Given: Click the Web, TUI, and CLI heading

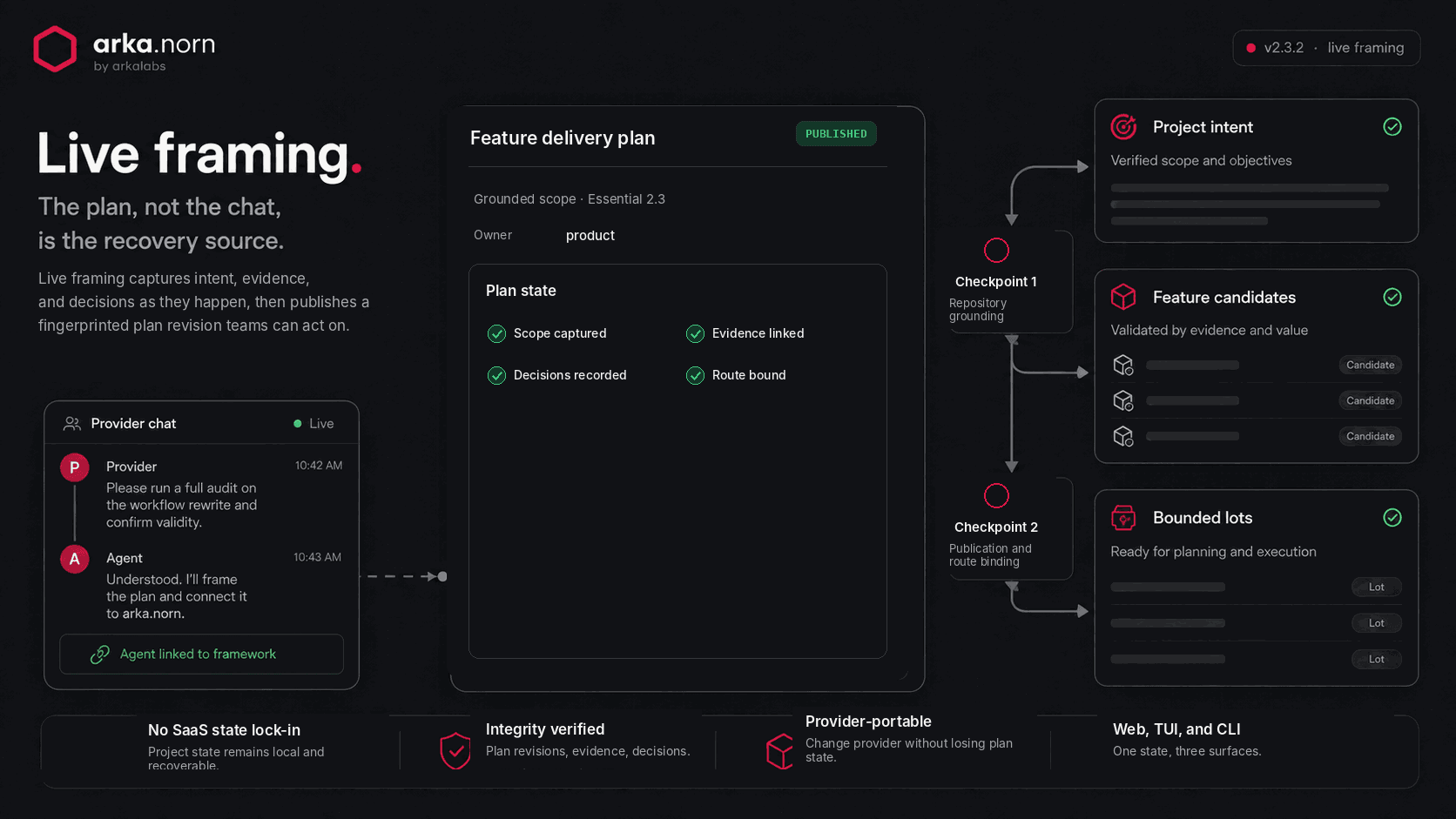Looking at the screenshot, I should (x=1176, y=729).
